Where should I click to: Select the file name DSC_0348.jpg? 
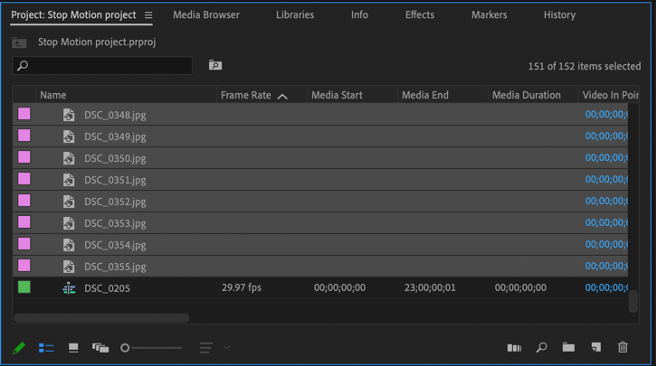[115, 115]
